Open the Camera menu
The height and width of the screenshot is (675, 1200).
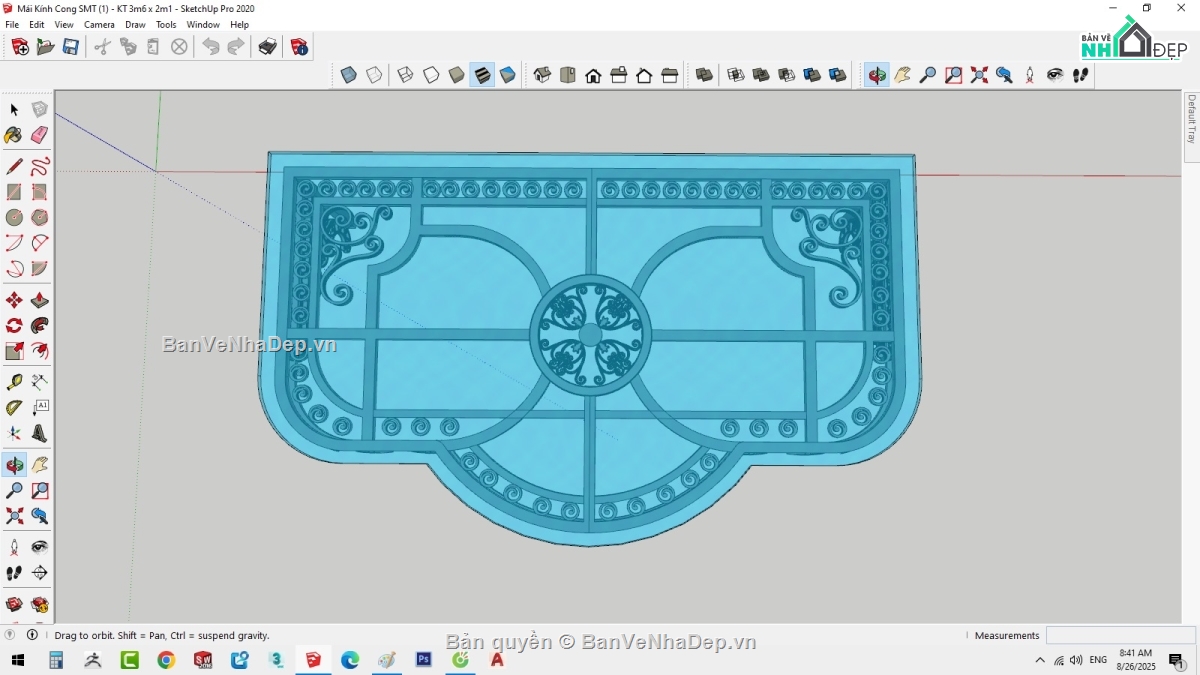tap(99, 24)
